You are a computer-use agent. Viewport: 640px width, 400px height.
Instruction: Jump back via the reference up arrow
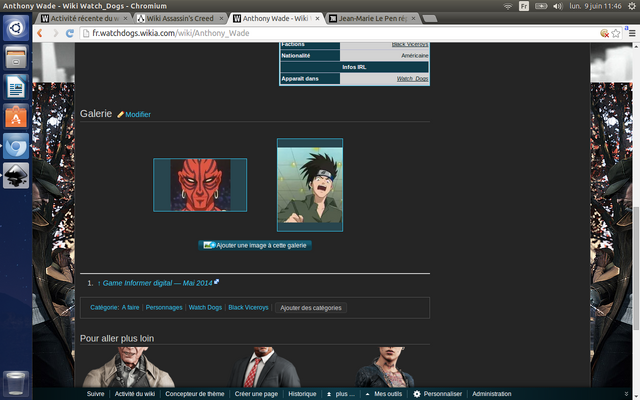click(99, 283)
